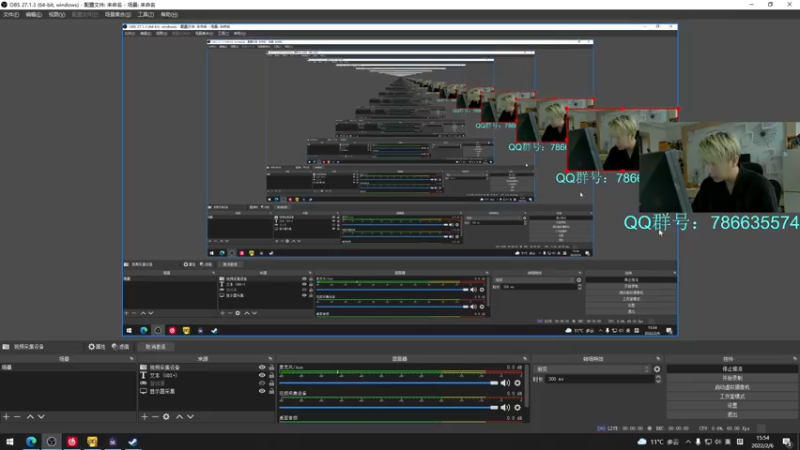This screenshot has width=800, height=450.
Task: Open the red NetEase Music taskbar icon
Action: click(x=72, y=441)
